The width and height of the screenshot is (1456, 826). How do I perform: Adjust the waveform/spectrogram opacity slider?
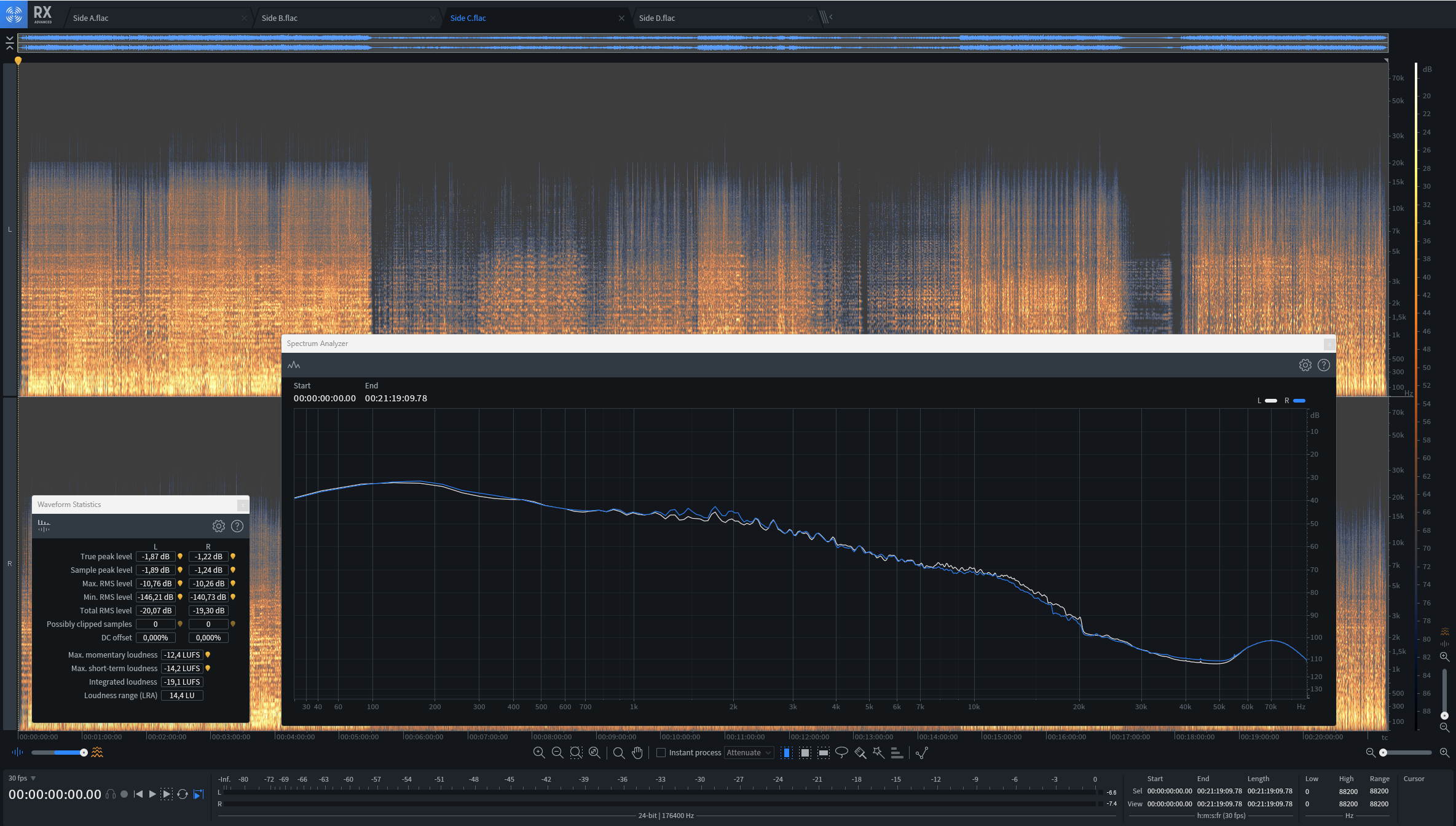point(84,752)
